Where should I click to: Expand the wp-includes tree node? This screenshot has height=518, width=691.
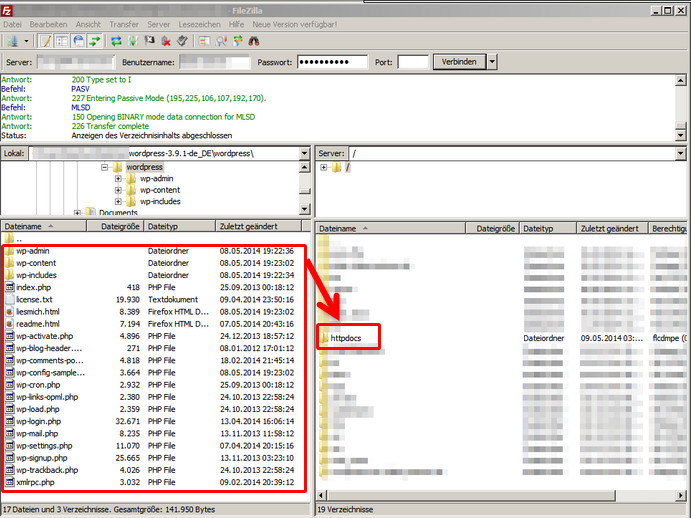pyautogui.click(x=118, y=201)
